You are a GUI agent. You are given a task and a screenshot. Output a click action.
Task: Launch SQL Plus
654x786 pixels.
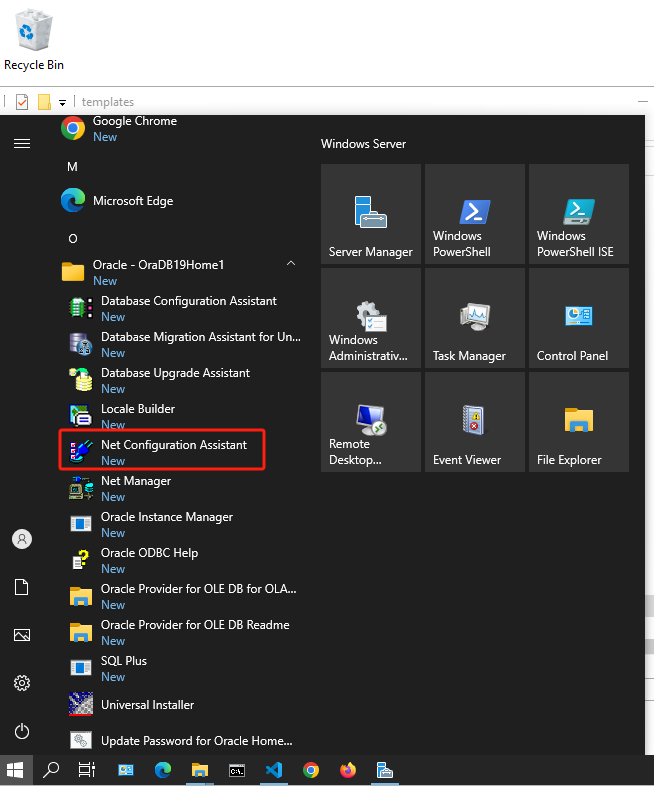point(183,668)
